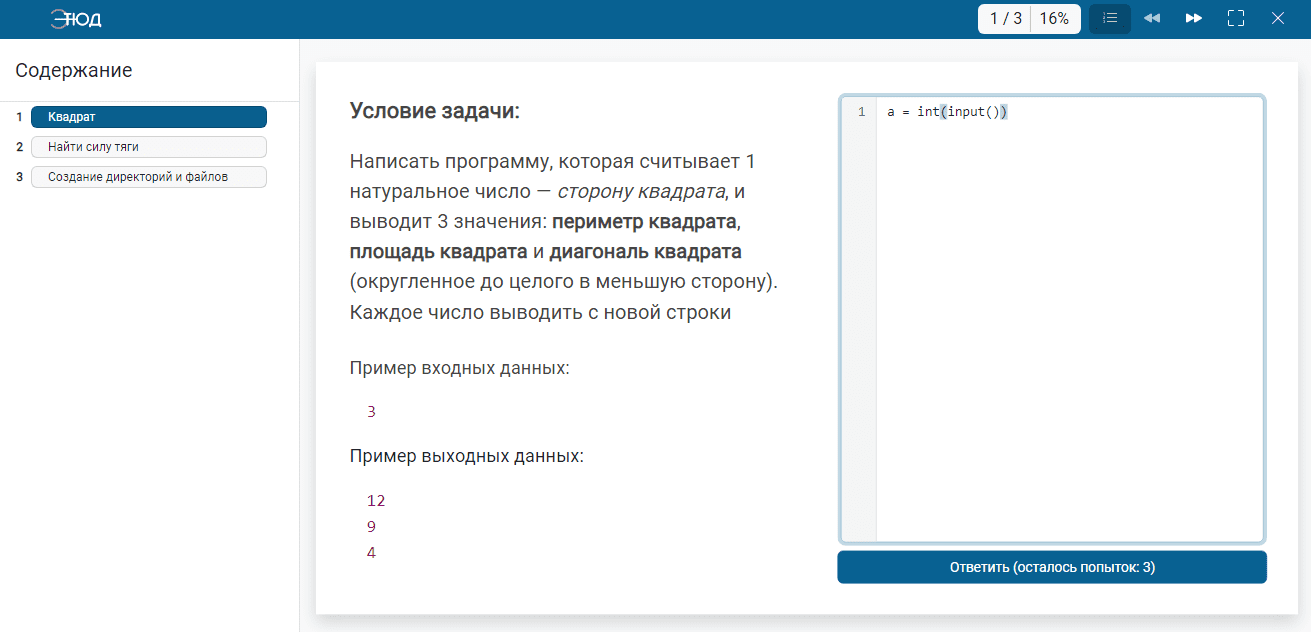The height and width of the screenshot is (632, 1311).
Task: Open task 2 Найти силу тяги
Action: [149, 147]
